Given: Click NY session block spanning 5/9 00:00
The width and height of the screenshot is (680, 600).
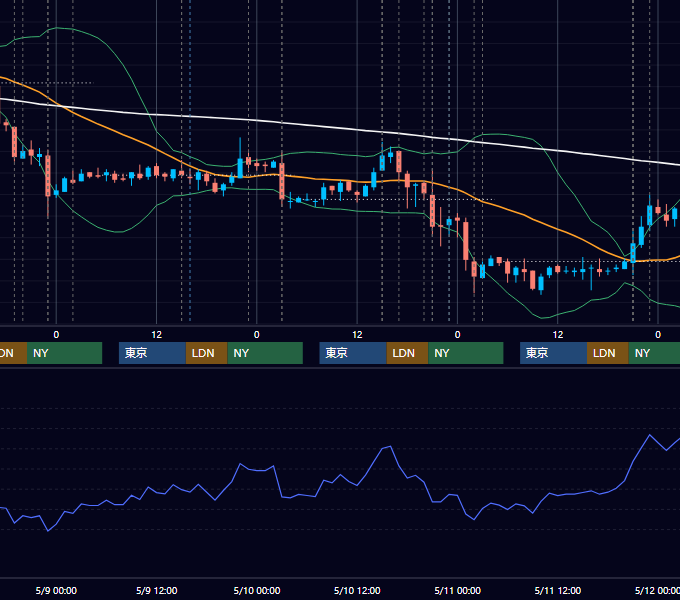Looking at the screenshot, I should [x=64, y=353].
